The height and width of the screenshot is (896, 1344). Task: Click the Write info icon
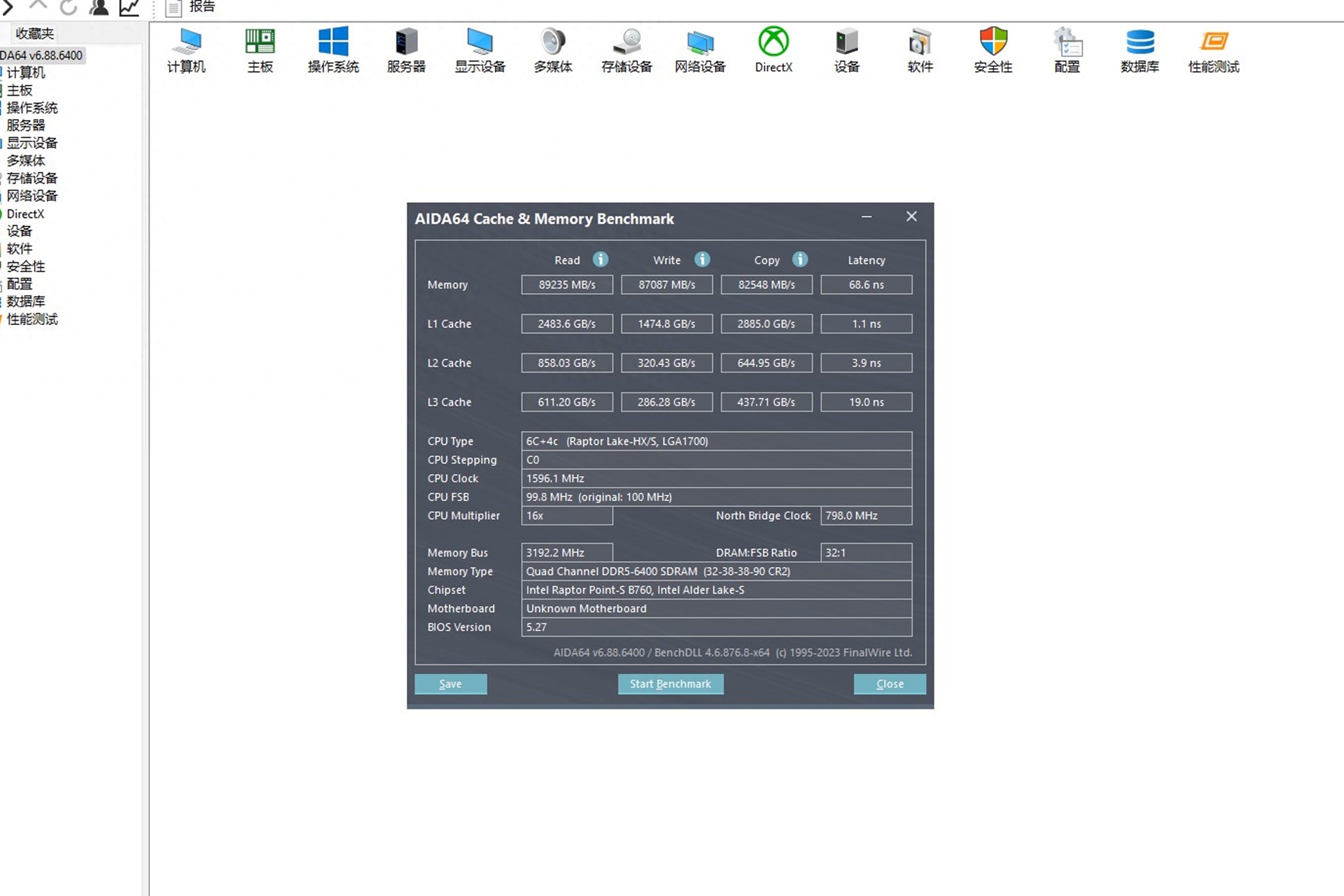point(702,259)
